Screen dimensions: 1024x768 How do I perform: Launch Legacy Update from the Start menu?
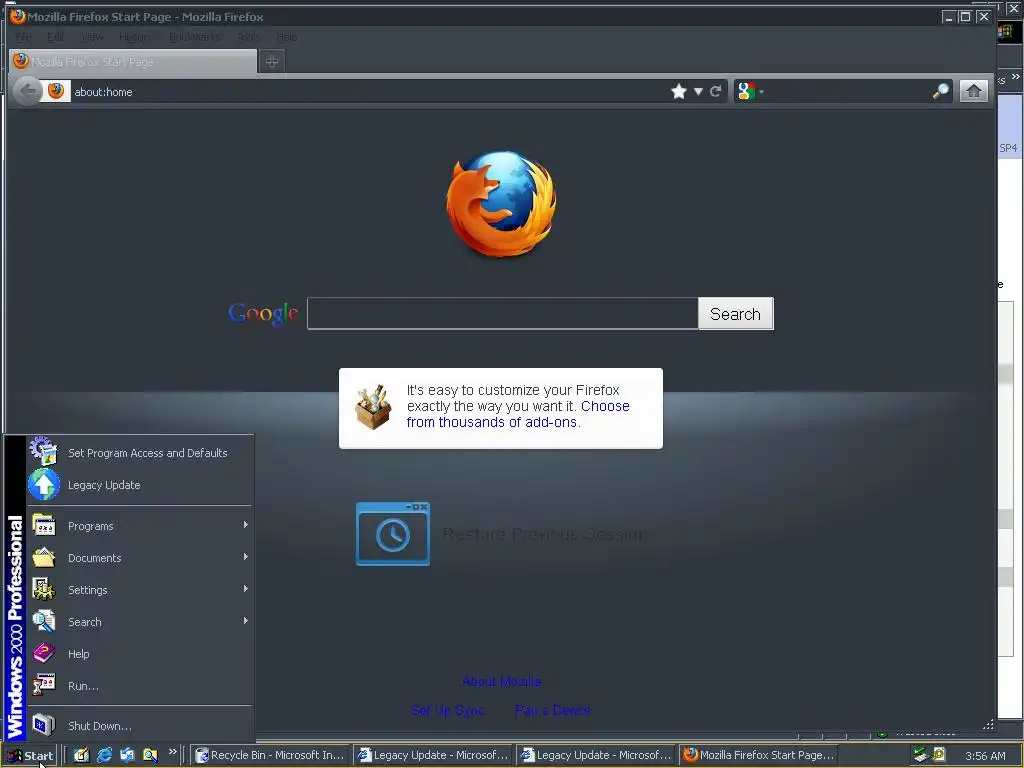tap(140, 485)
